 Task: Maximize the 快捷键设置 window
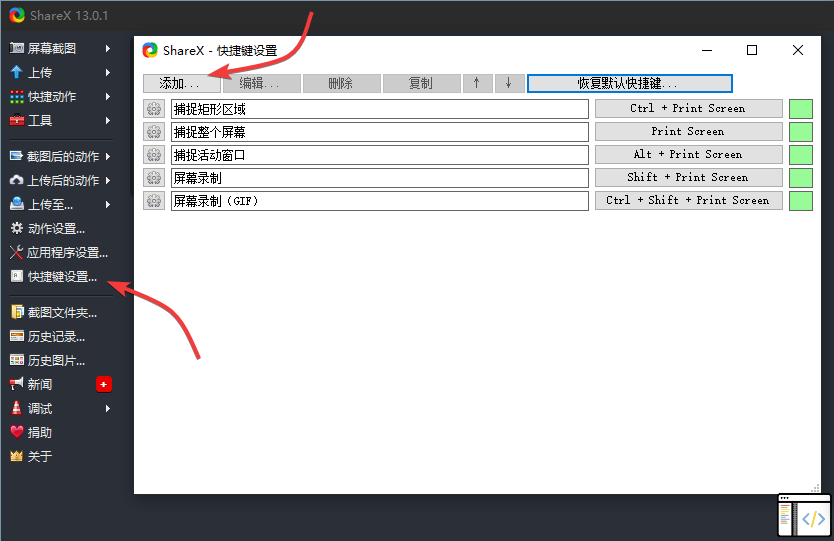(752, 50)
